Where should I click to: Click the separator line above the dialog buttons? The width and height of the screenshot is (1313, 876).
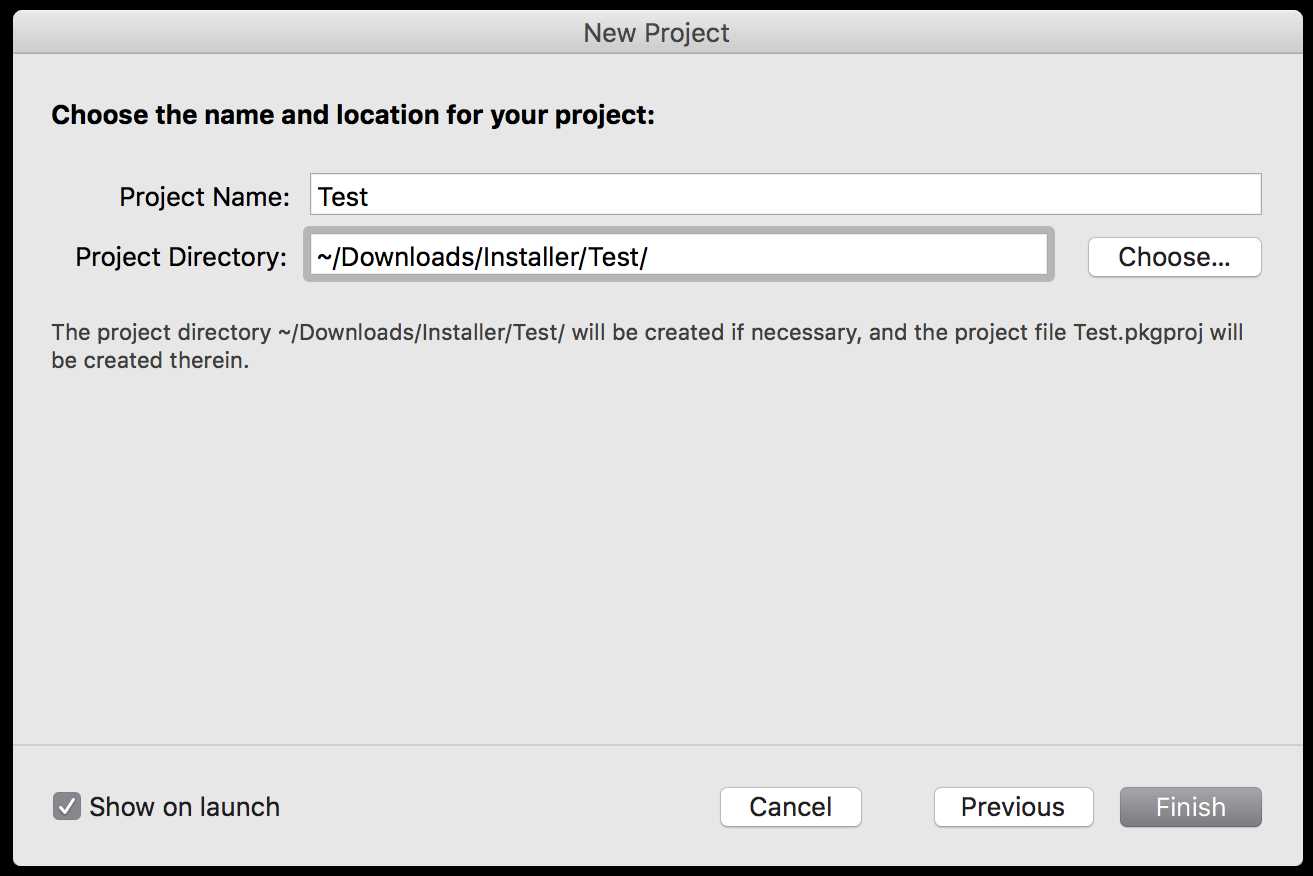656,745
